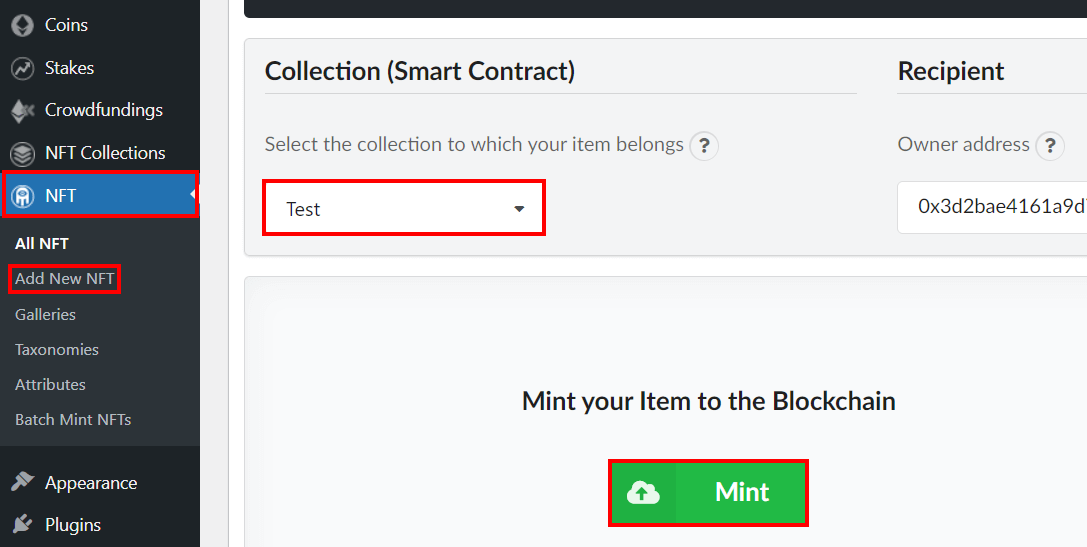Open the Test collection dropdown
1087x547 pixels.
(404, 207)
